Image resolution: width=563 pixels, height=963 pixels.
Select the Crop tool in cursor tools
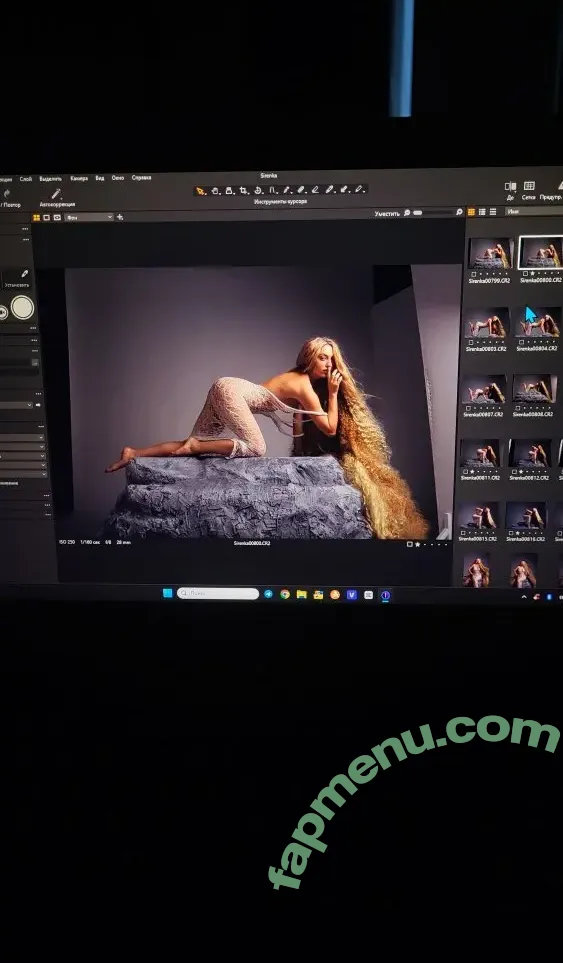[243, 191]
